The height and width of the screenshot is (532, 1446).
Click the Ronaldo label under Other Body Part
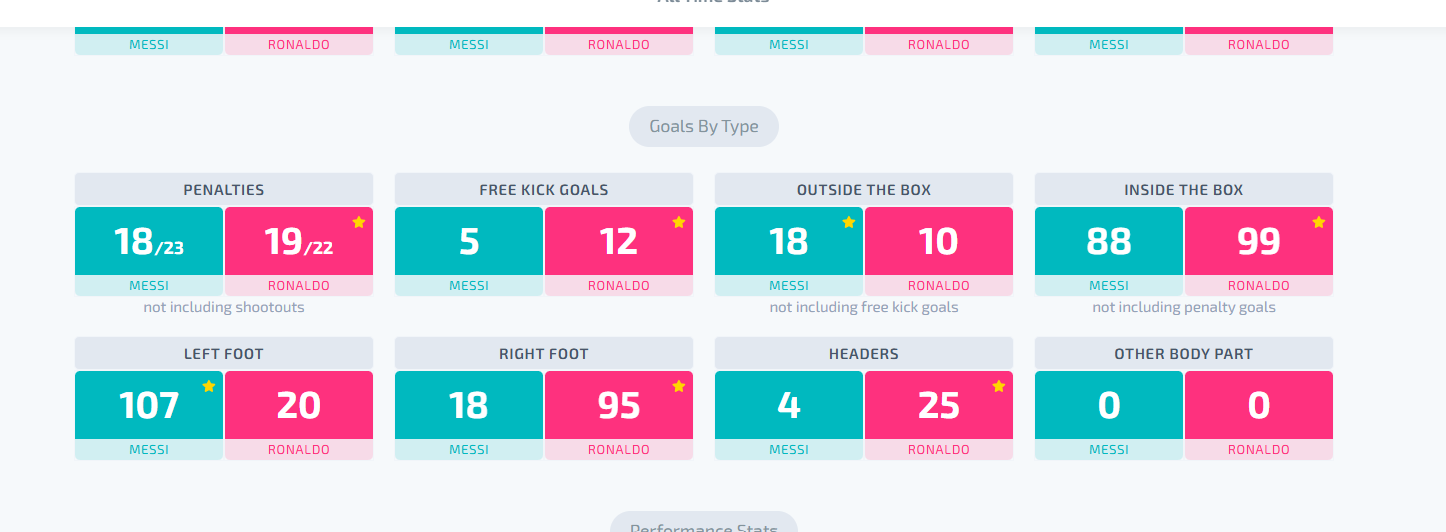(x=1259, y=450)
